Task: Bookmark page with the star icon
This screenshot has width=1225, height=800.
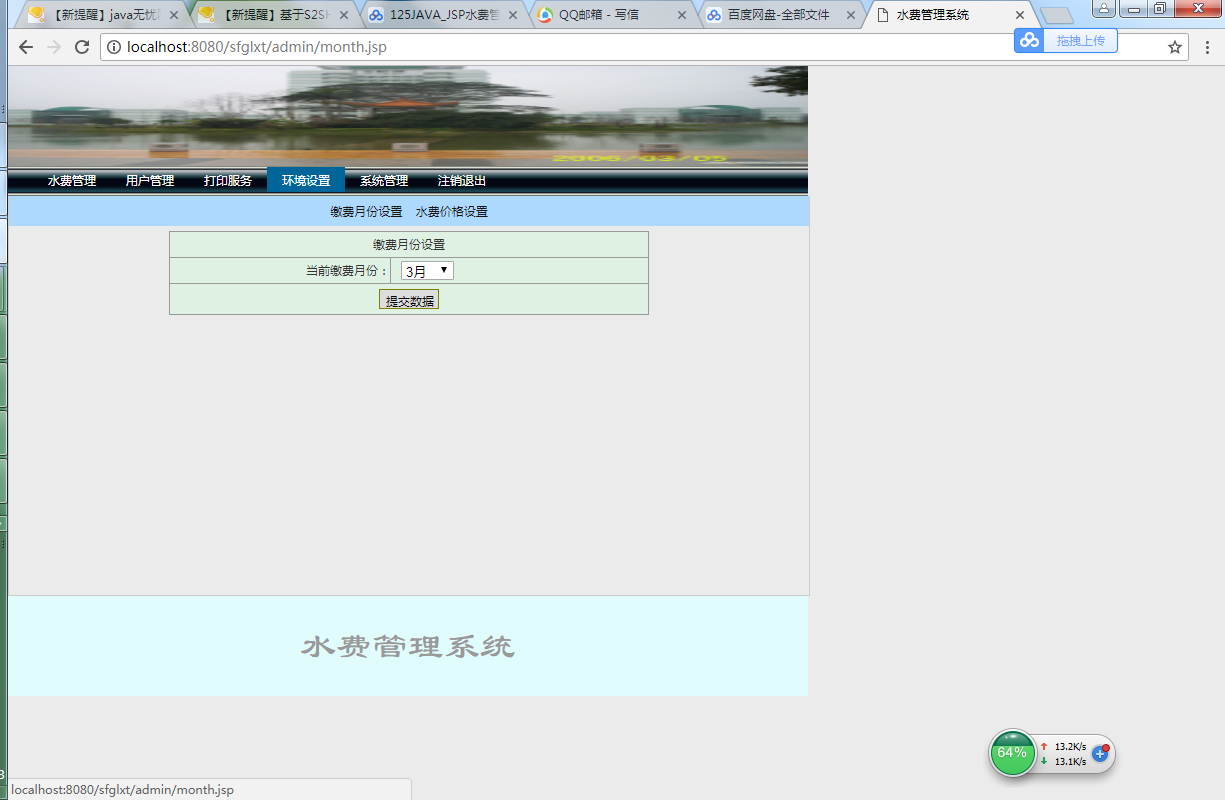Action: (x=1175, y=47)
